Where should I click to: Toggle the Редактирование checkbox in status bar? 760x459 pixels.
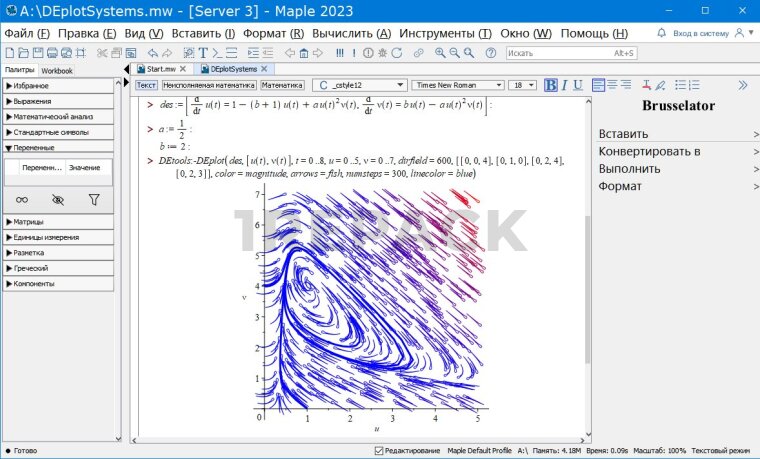pyautogui.click(x=378, y=451)
